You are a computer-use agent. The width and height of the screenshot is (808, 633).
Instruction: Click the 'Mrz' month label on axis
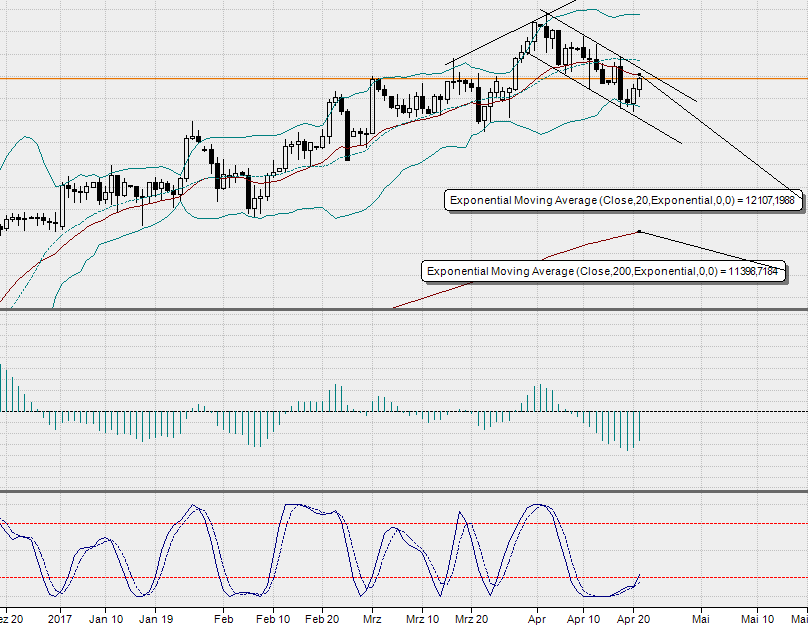(x=372, y=619)
